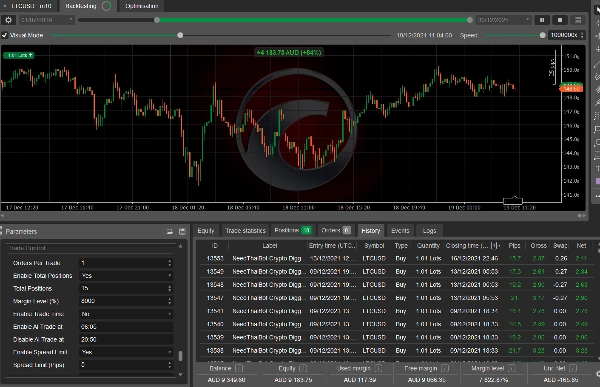The width and height of the screenshot is (600, 387).
Task: Click the info icon next to Unr. Net
Action: tap(573, 368)
